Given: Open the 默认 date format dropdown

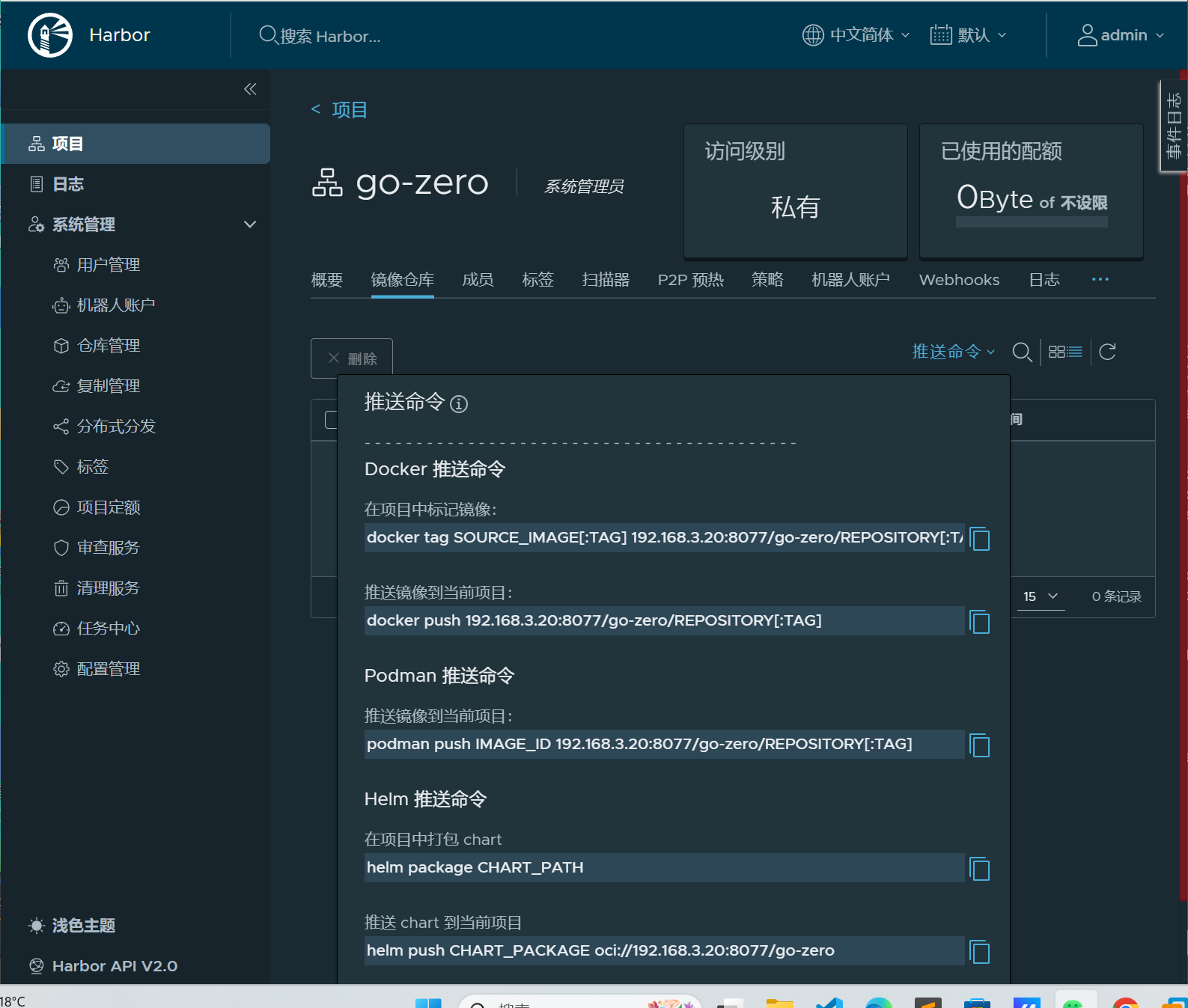Looking at the screenshot, I should (x=968, y=35).
